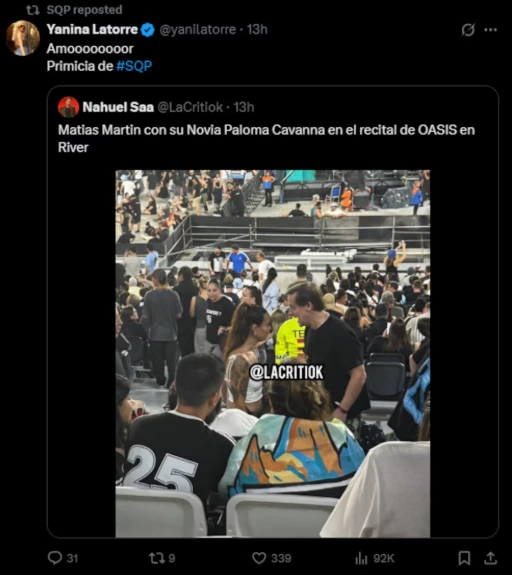Click the #SQP hashtag link
Viewport: 512px width, 575px height.
coord(134,66)
